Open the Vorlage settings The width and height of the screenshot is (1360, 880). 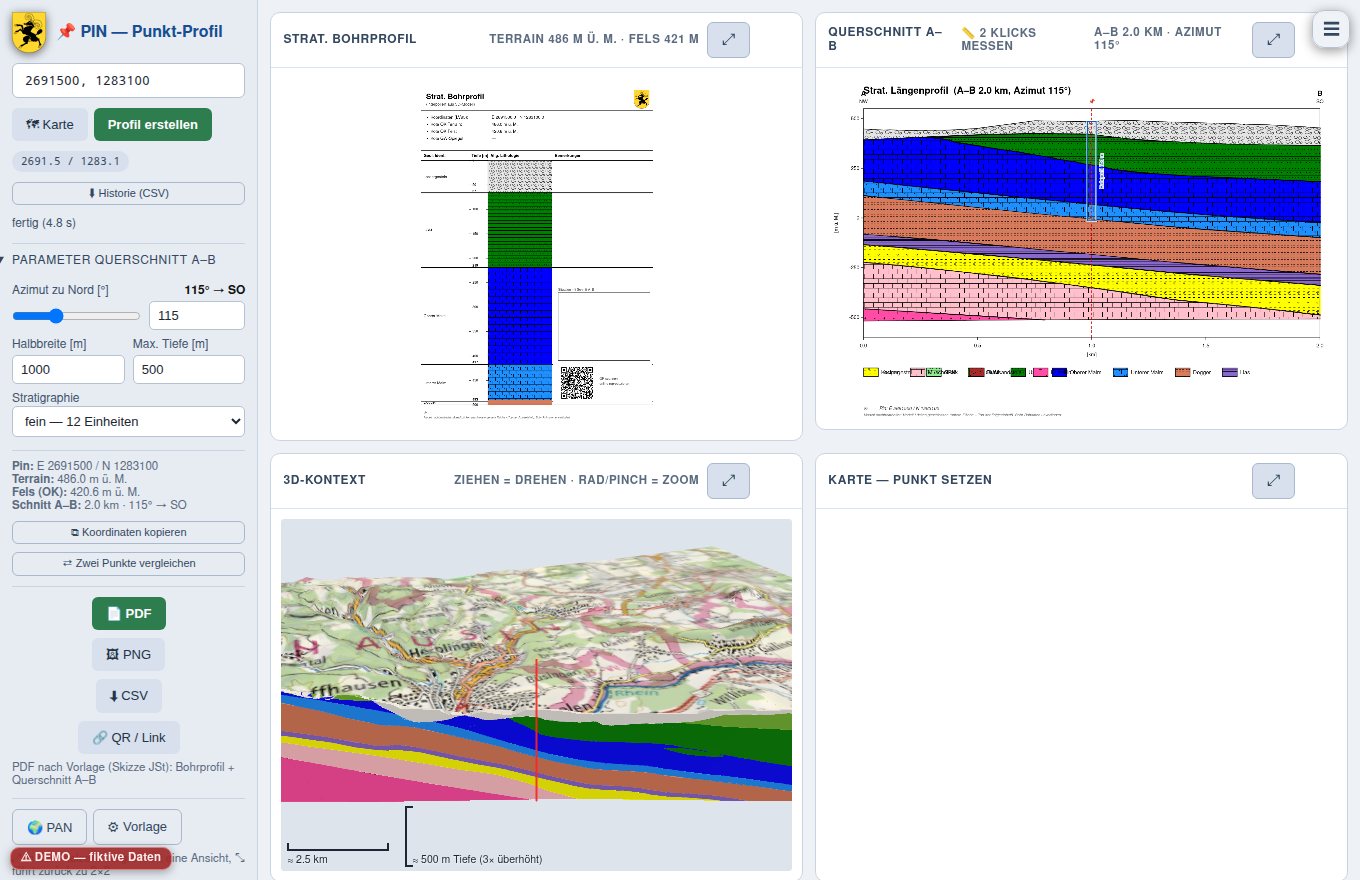(137, 827)
